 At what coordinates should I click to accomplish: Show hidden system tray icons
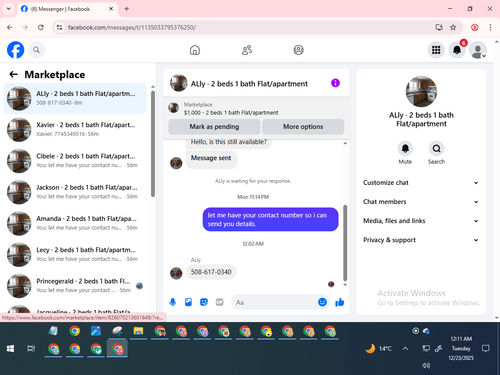[x=405, y=349]
